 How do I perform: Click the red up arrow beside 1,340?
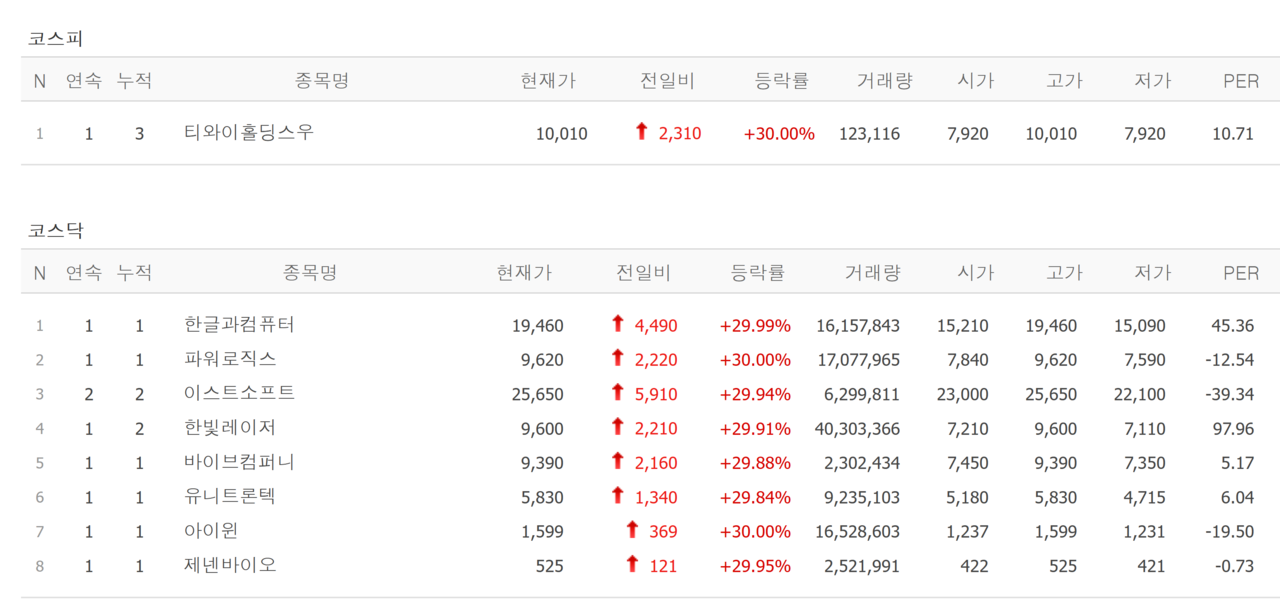pyautogui.click(x=618, y=495)
